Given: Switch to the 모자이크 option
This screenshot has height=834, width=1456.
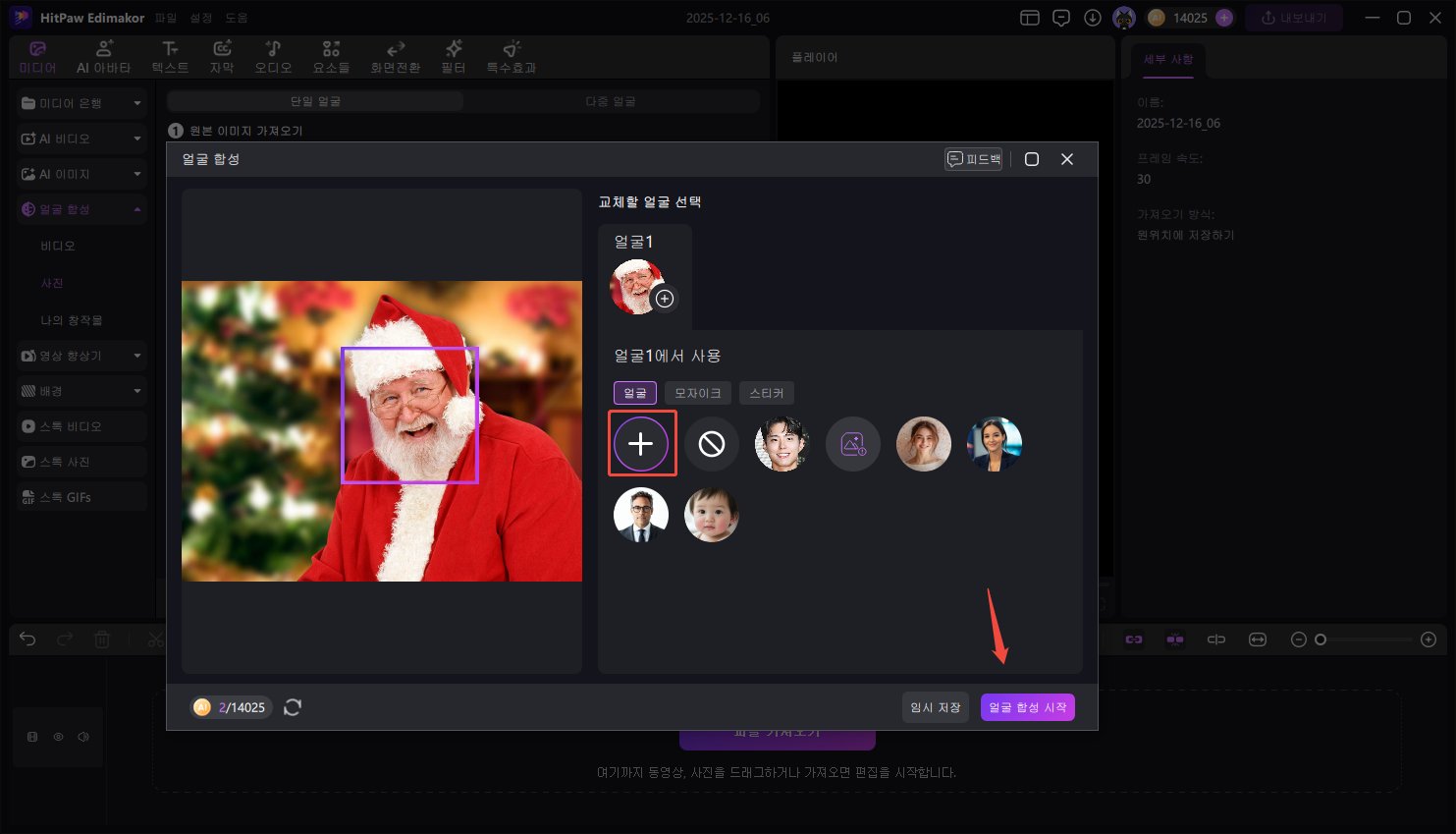Looking at the screenshot, I should [x=697, y=392].
